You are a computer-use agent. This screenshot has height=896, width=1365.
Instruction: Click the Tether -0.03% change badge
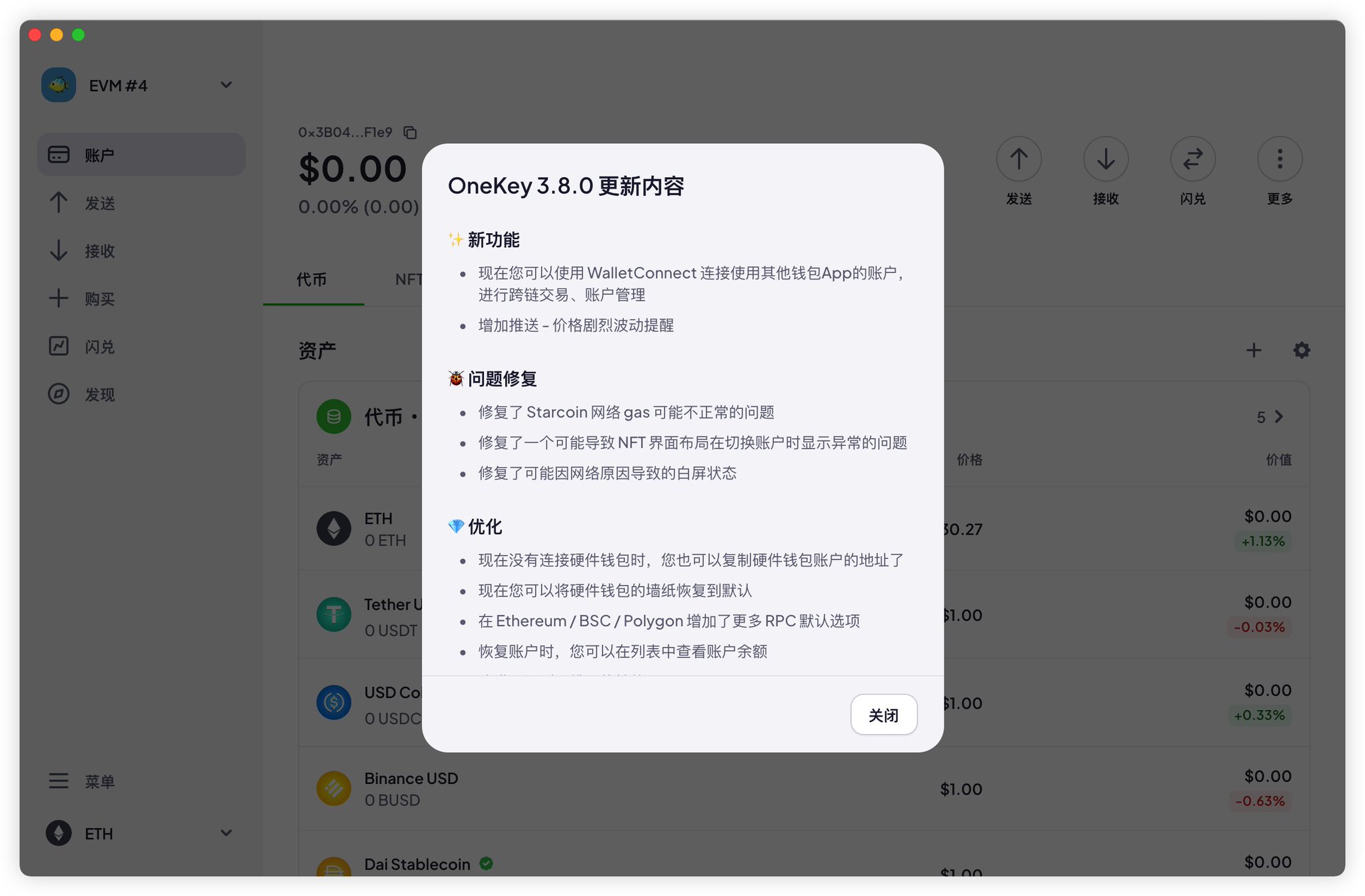(1259, 628)
